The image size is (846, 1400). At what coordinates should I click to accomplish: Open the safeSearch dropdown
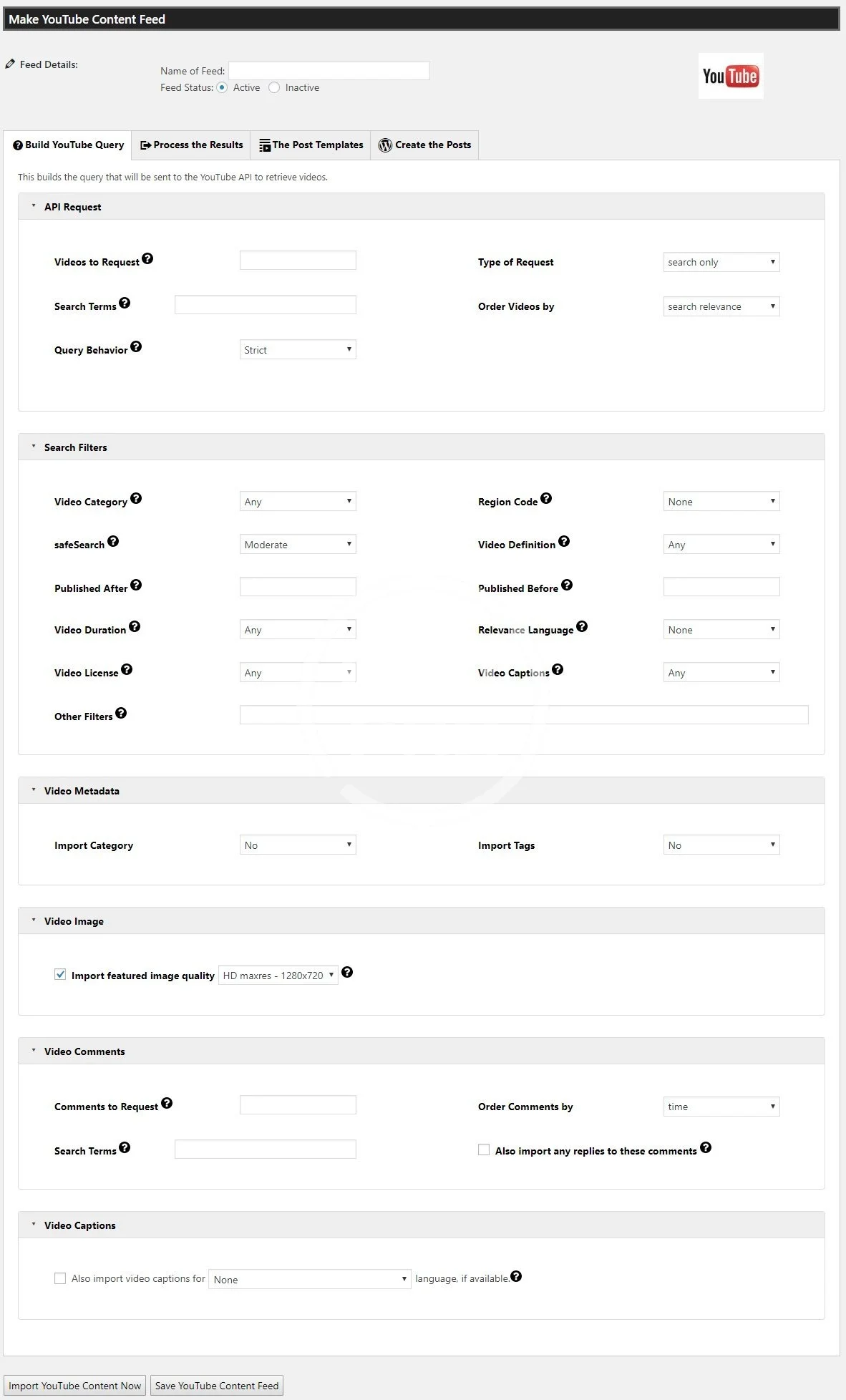click(x=297, y=545)
